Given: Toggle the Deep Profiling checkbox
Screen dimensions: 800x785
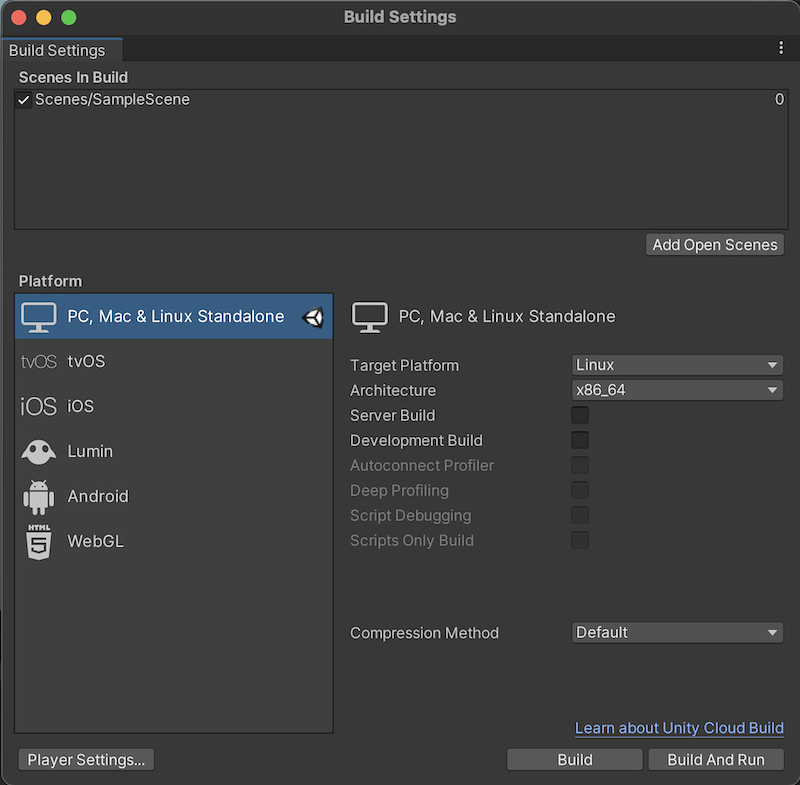Looking at the screenshot, I should 580,490.
